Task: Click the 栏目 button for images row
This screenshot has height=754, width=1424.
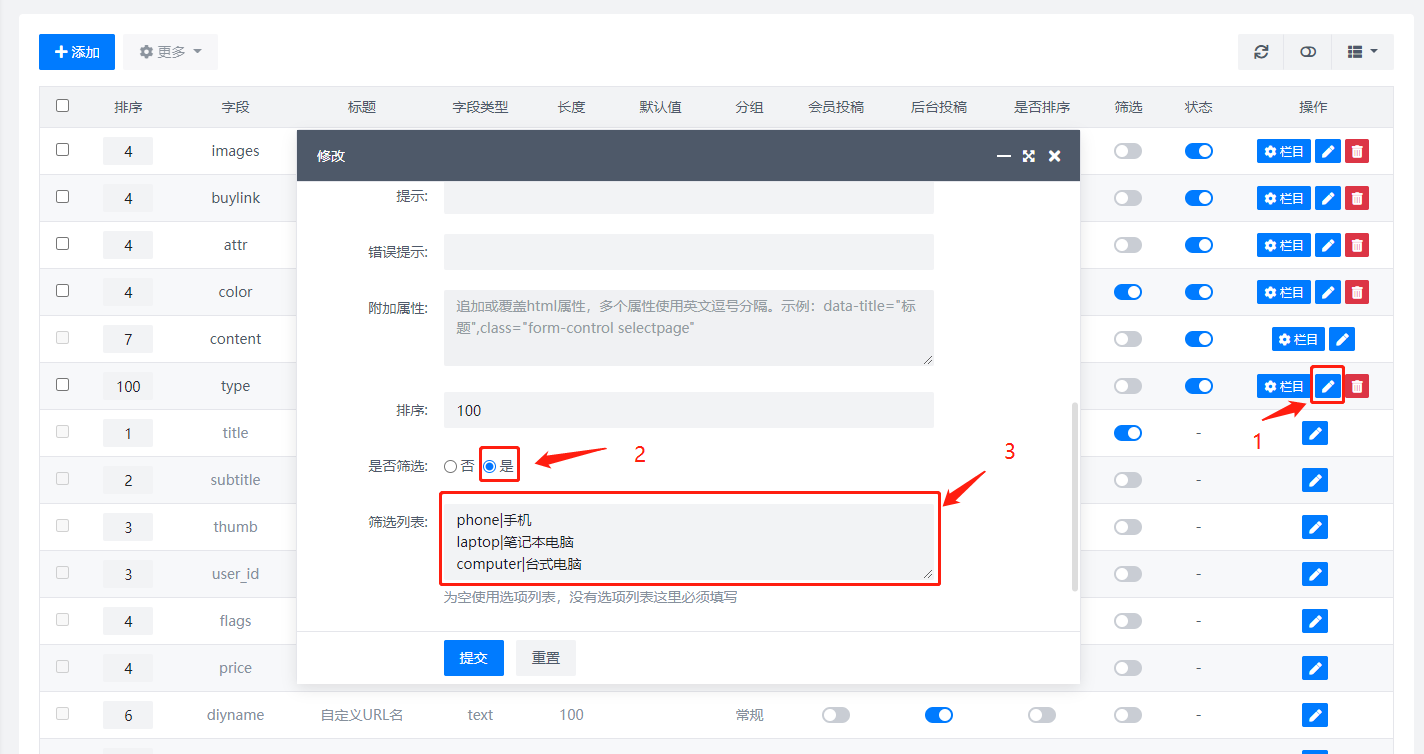Action: pyautogui.click(x=1284, y=151)
